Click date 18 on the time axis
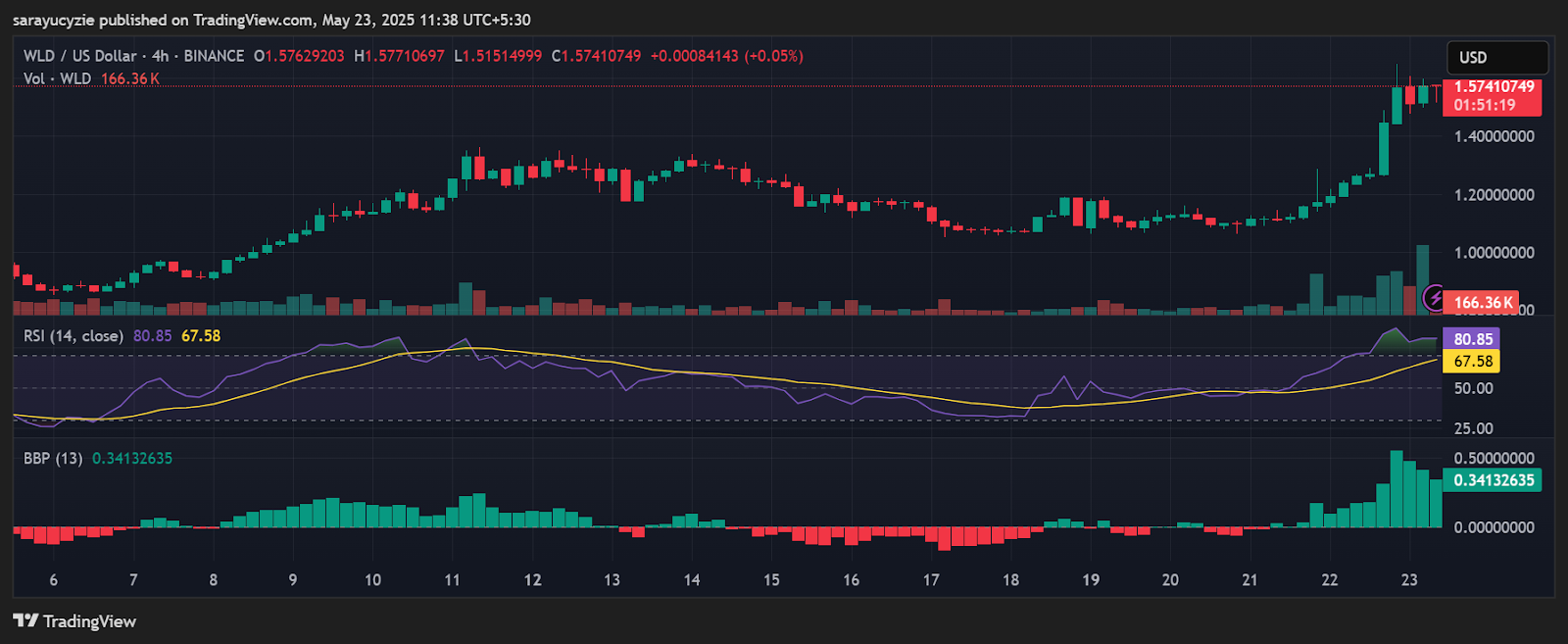 pyautogui.click(x=1010, y=580)
